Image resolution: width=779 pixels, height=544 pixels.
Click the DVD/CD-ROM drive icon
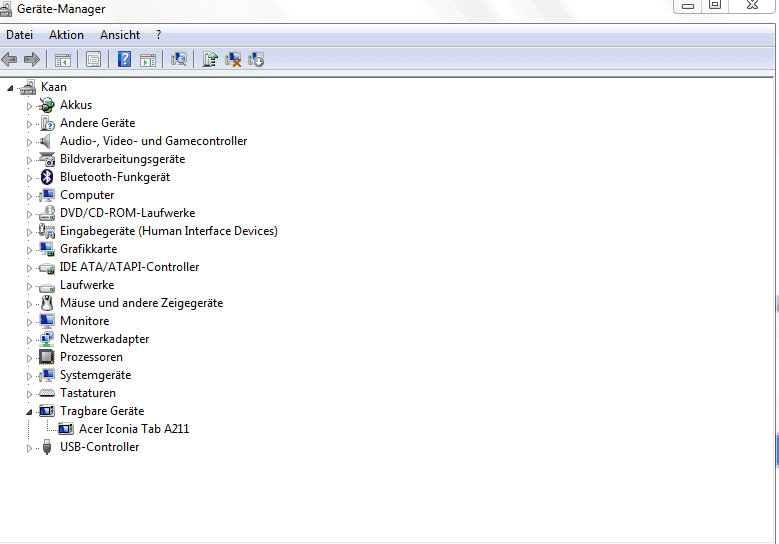[47, 213]
